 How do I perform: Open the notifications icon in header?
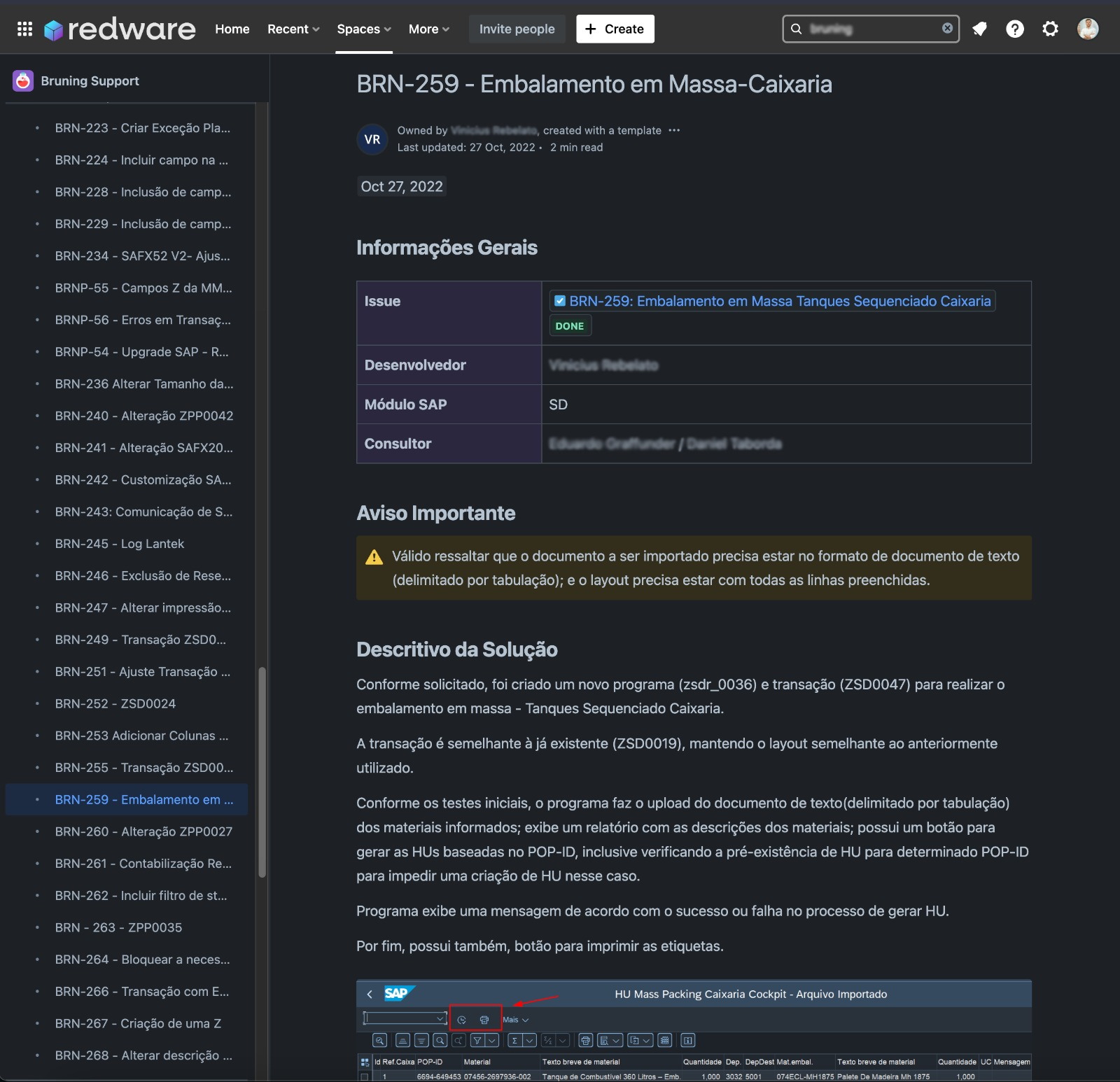(x=979, y=29)
